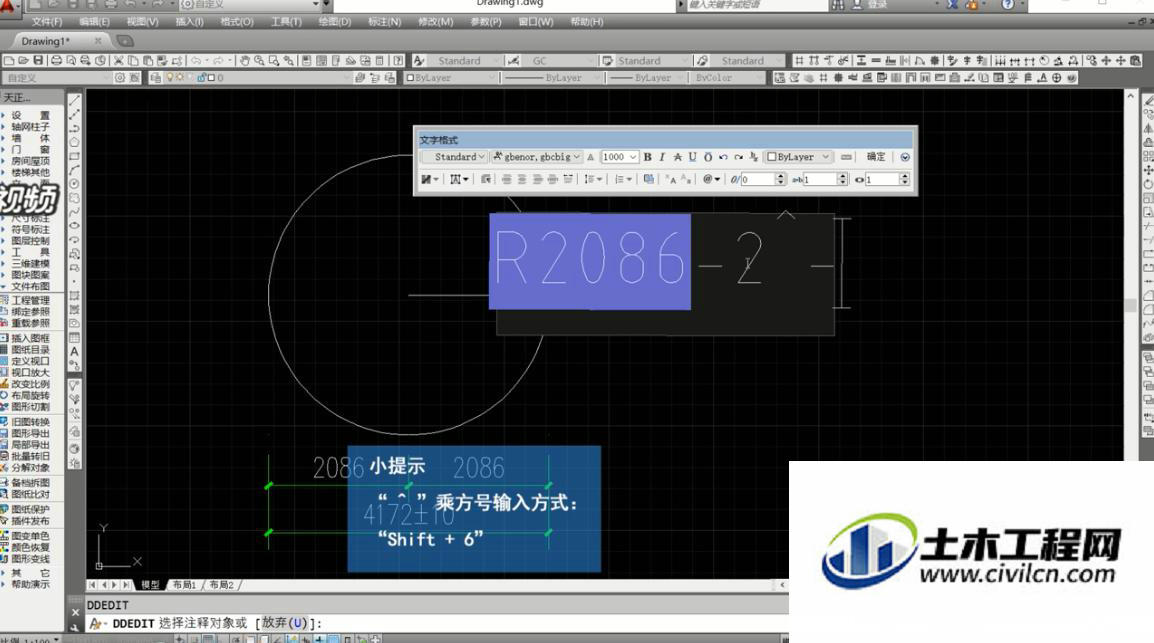Image resolution: width=1154 pixels, height=643 pixels.
Task: Toggle italic in the text format toolbar
Action: click(x=662, y=157)
